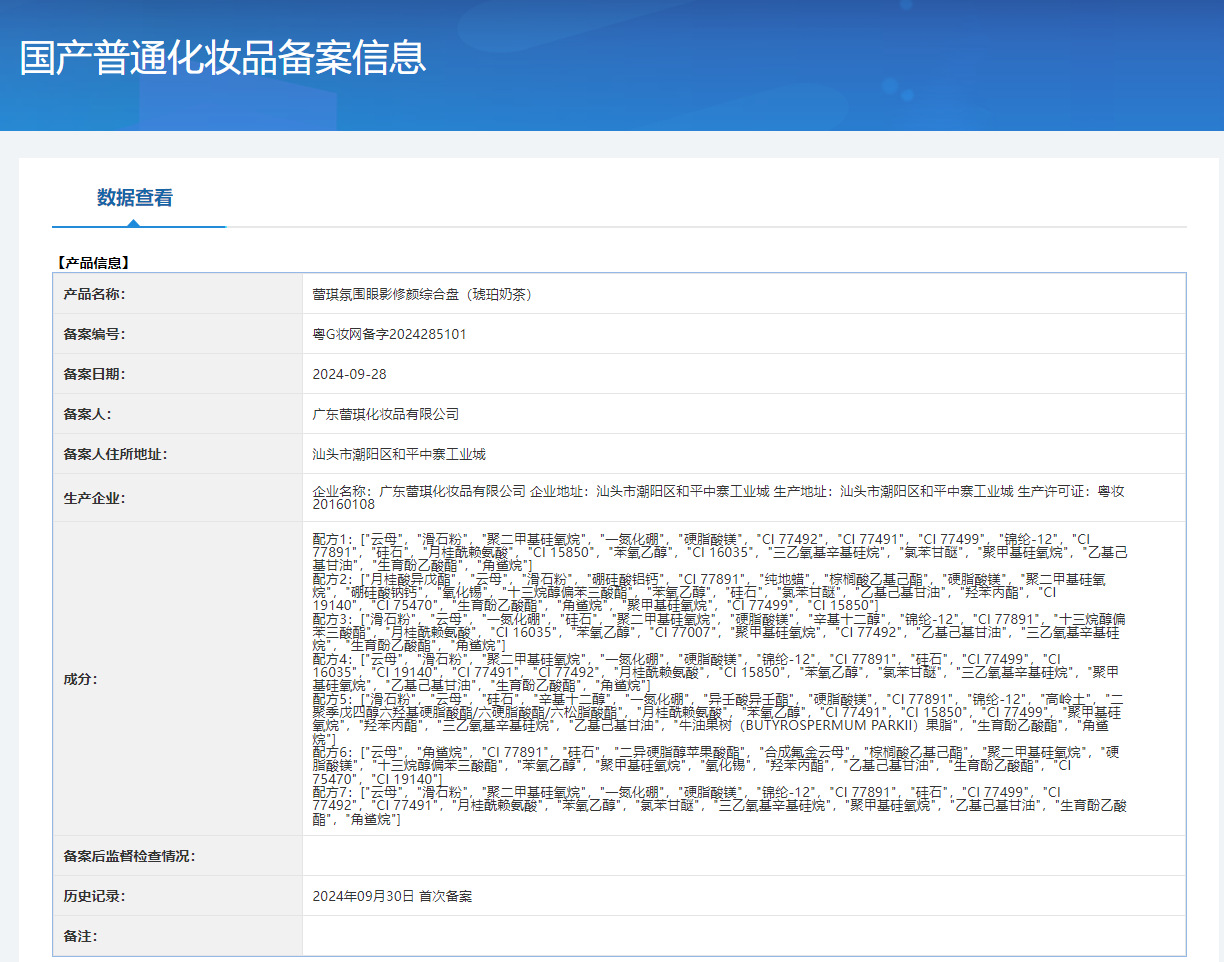Click the 历史记录 label cell
1224x962 pixels.
pyautogui.click(x=178, y=896)
